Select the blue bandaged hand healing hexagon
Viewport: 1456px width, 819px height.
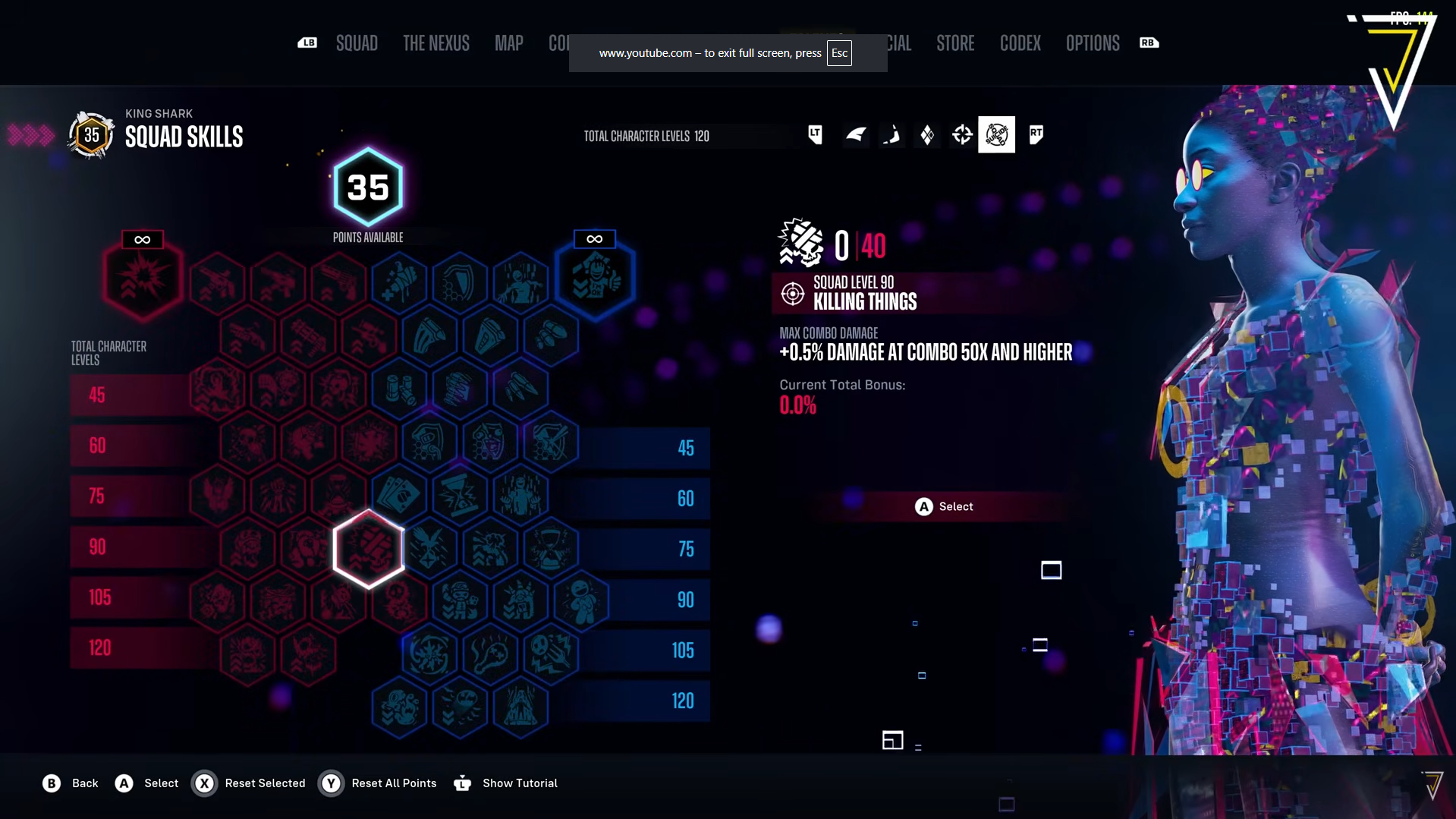[399, 284]
